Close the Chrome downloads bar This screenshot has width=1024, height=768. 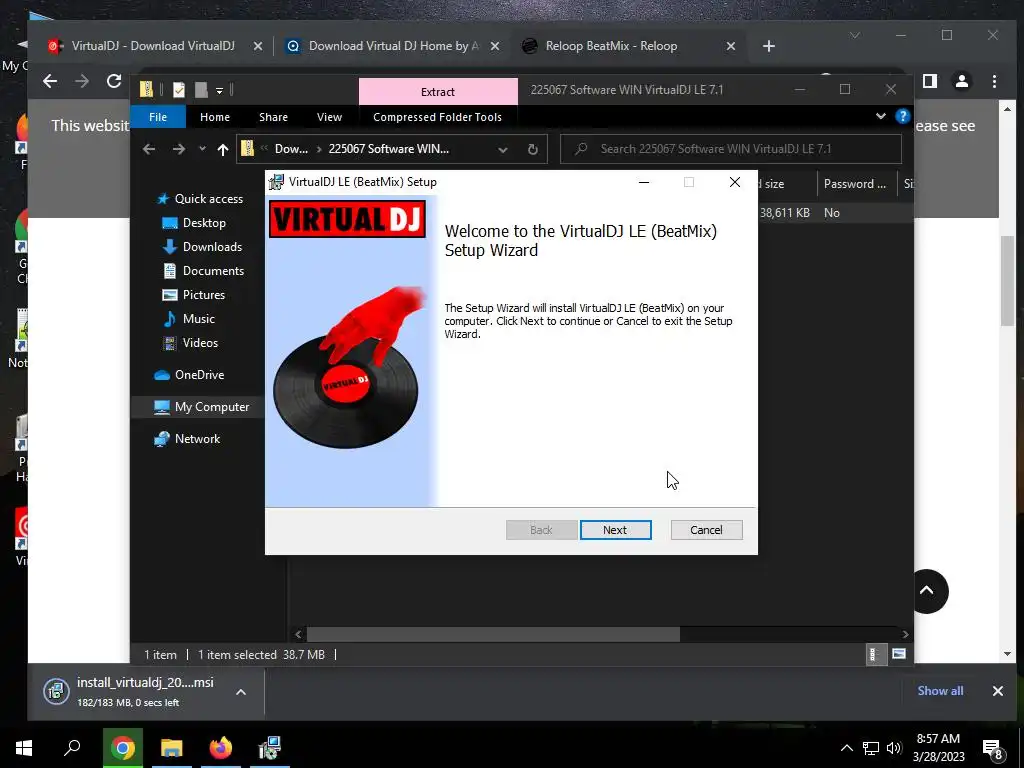(x=997, y=691)
